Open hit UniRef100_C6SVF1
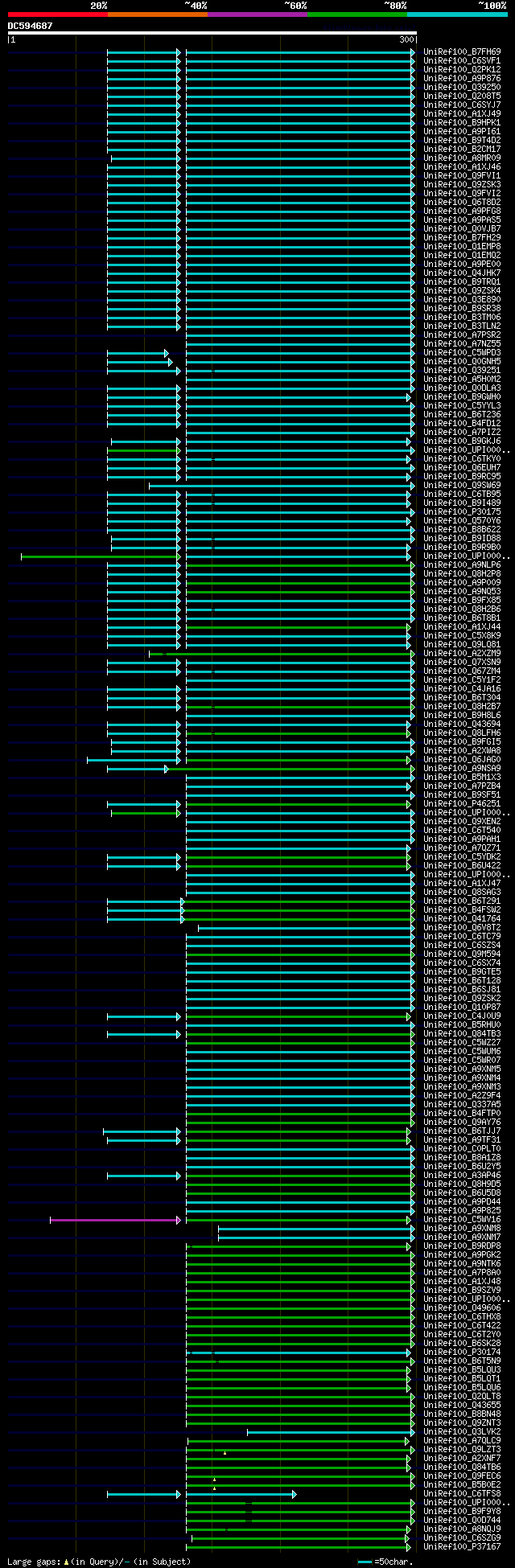Viewport: 515px width, 1568px height. [x=462, y=60]
